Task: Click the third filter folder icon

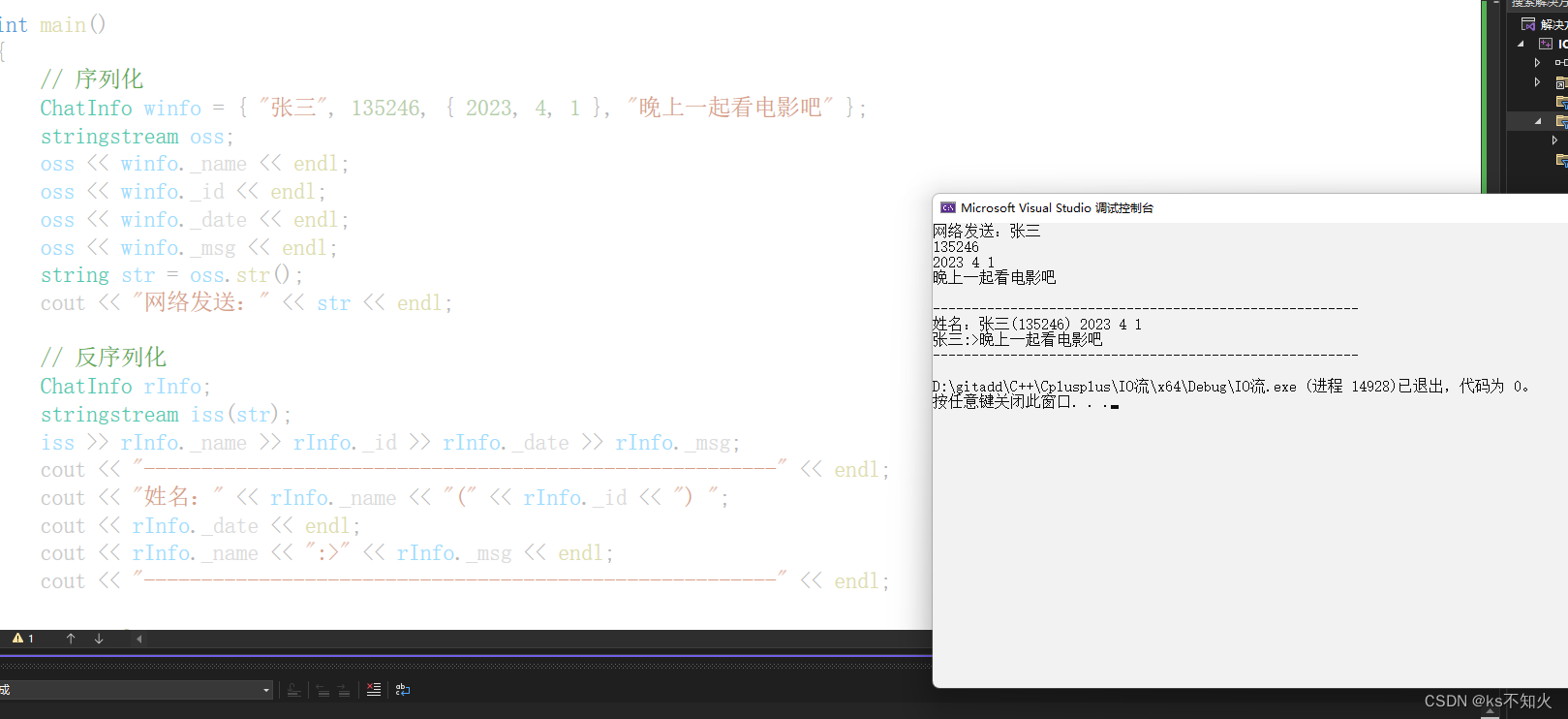Action: pos(1561,102)
